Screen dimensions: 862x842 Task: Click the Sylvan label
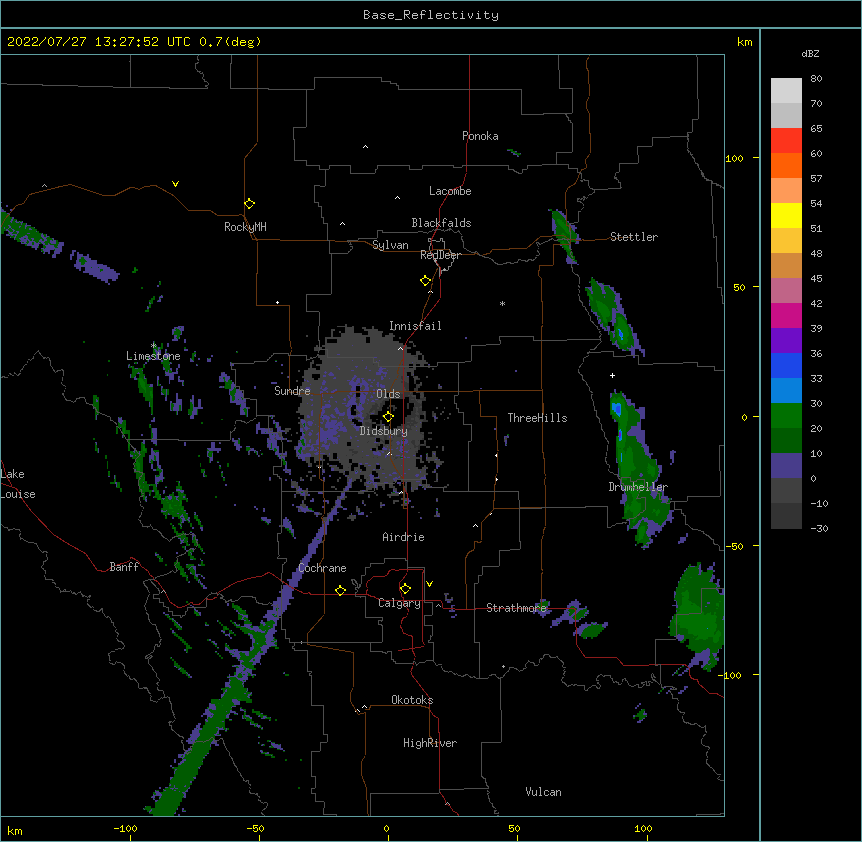click(x=390, y=245)
